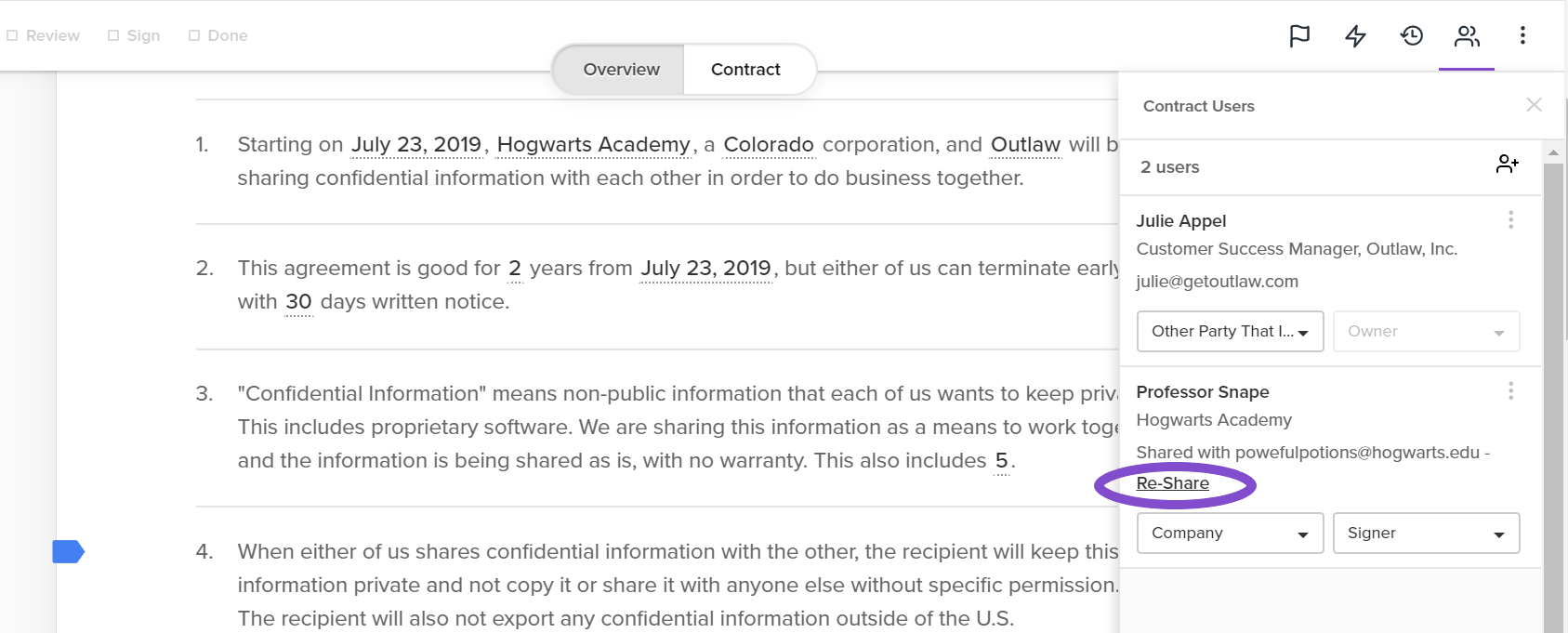Open Julie Appel's three-dot options
1568x633 pixels.
click(1510, 219)
